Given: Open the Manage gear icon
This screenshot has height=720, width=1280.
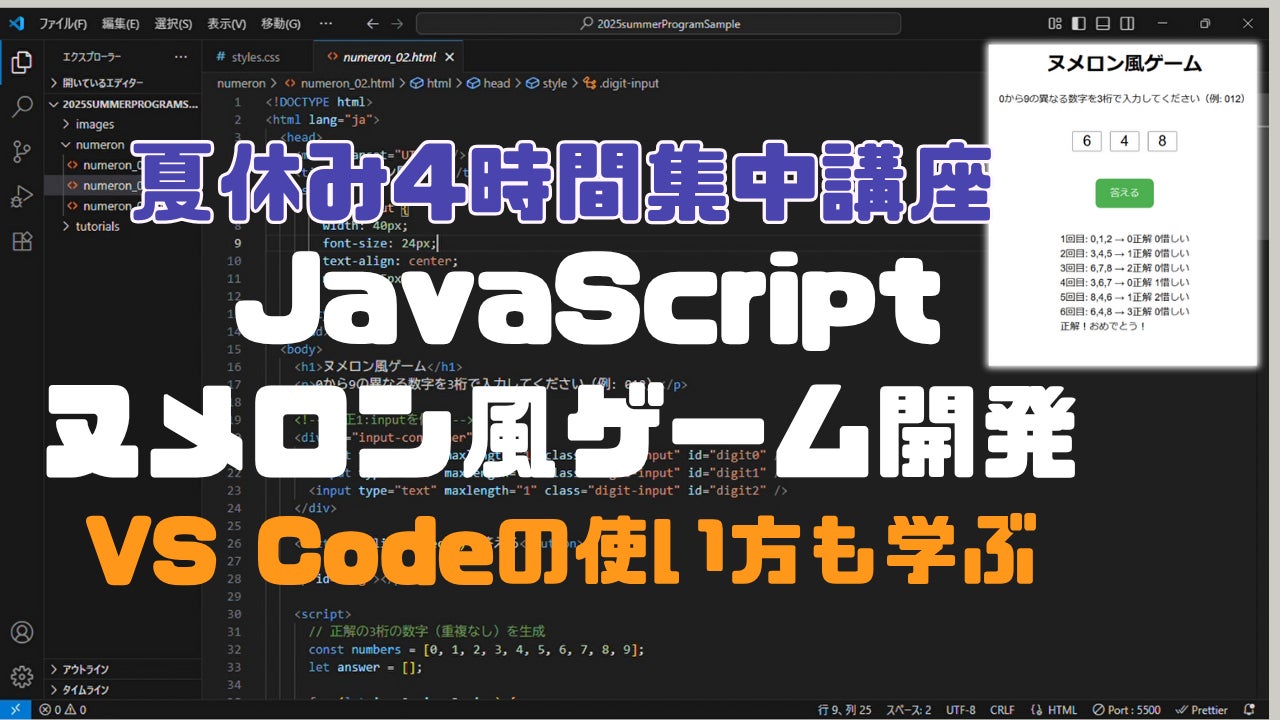Looking at the screenshot, I should point(21,677).
